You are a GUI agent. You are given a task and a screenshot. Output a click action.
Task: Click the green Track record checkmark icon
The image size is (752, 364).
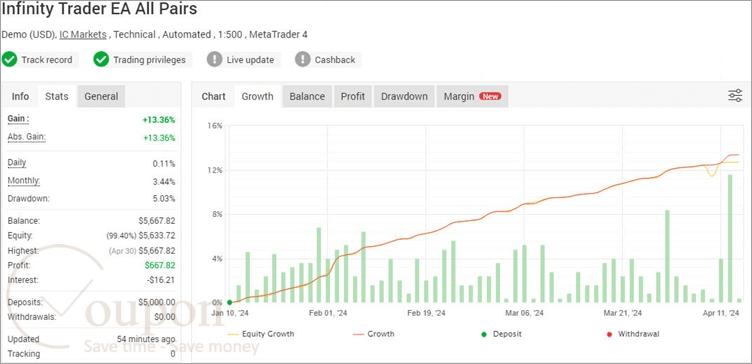coord(9,60)
